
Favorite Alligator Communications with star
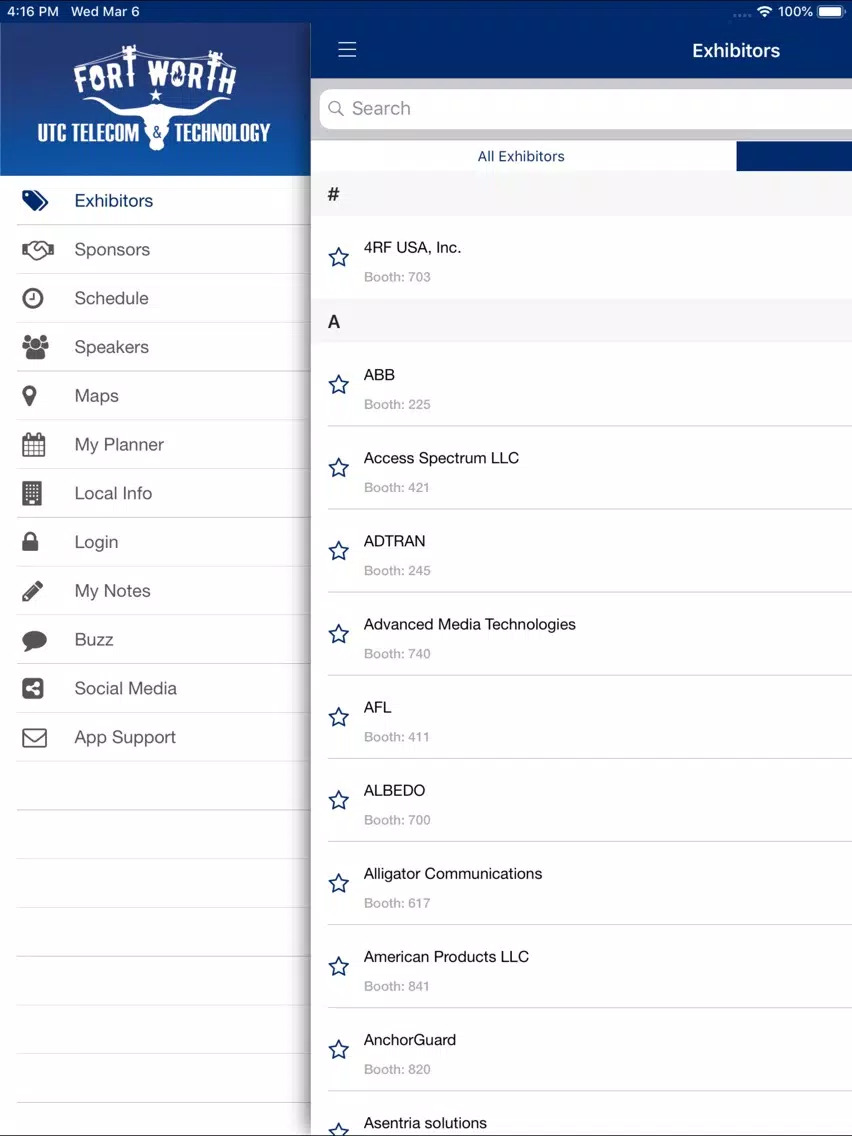[338, 883]
